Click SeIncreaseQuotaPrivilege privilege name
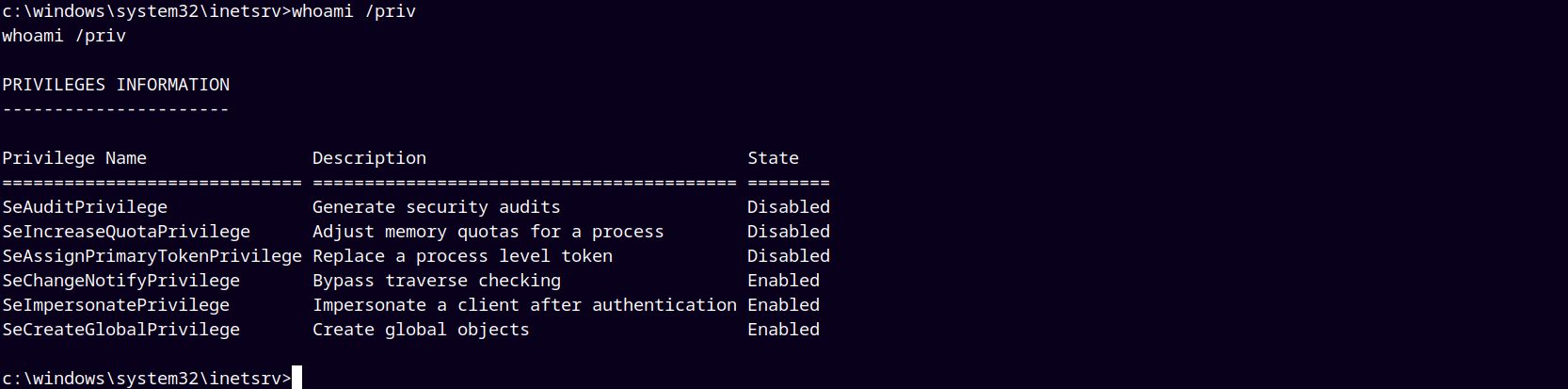The width and height of the screenshot is (1568, 389). 126,232
